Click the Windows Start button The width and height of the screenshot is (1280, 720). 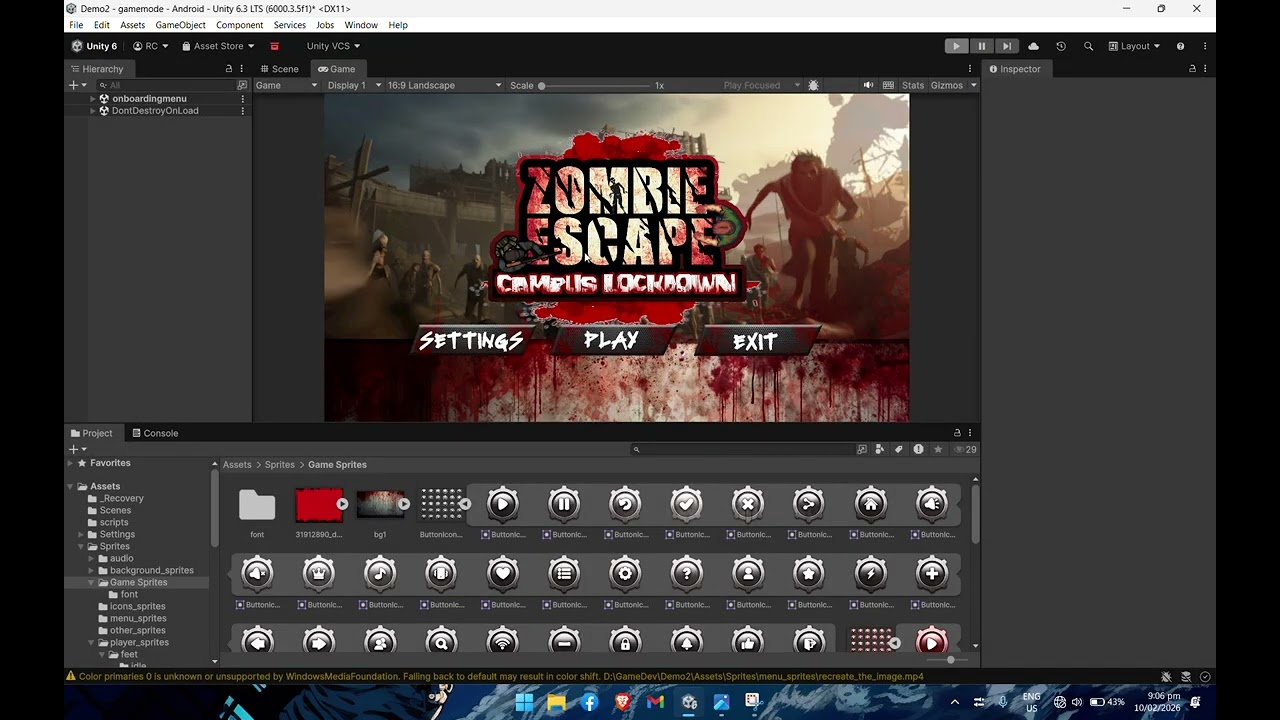(524, 702)
